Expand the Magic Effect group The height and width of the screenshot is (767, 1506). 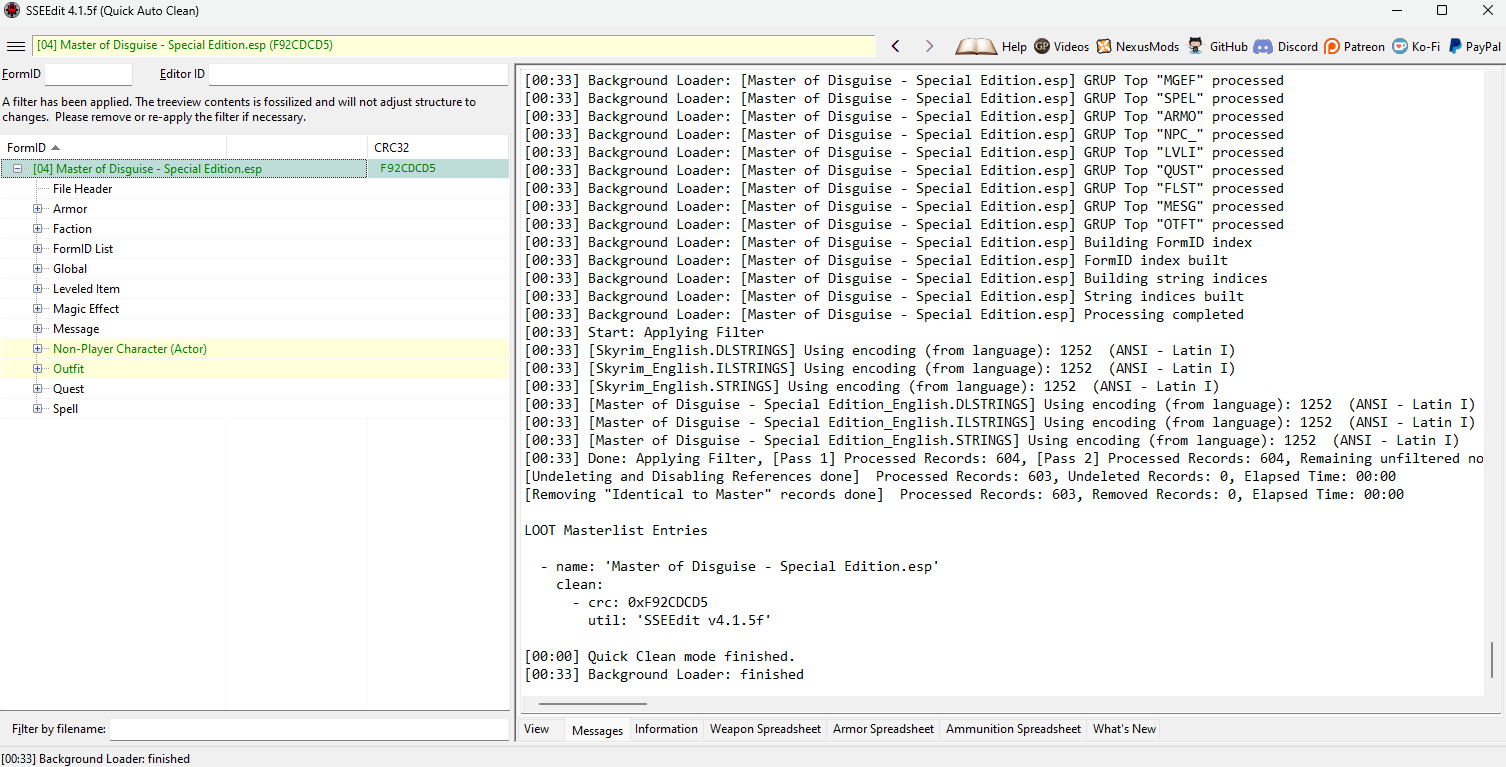(x=38, y=309)
